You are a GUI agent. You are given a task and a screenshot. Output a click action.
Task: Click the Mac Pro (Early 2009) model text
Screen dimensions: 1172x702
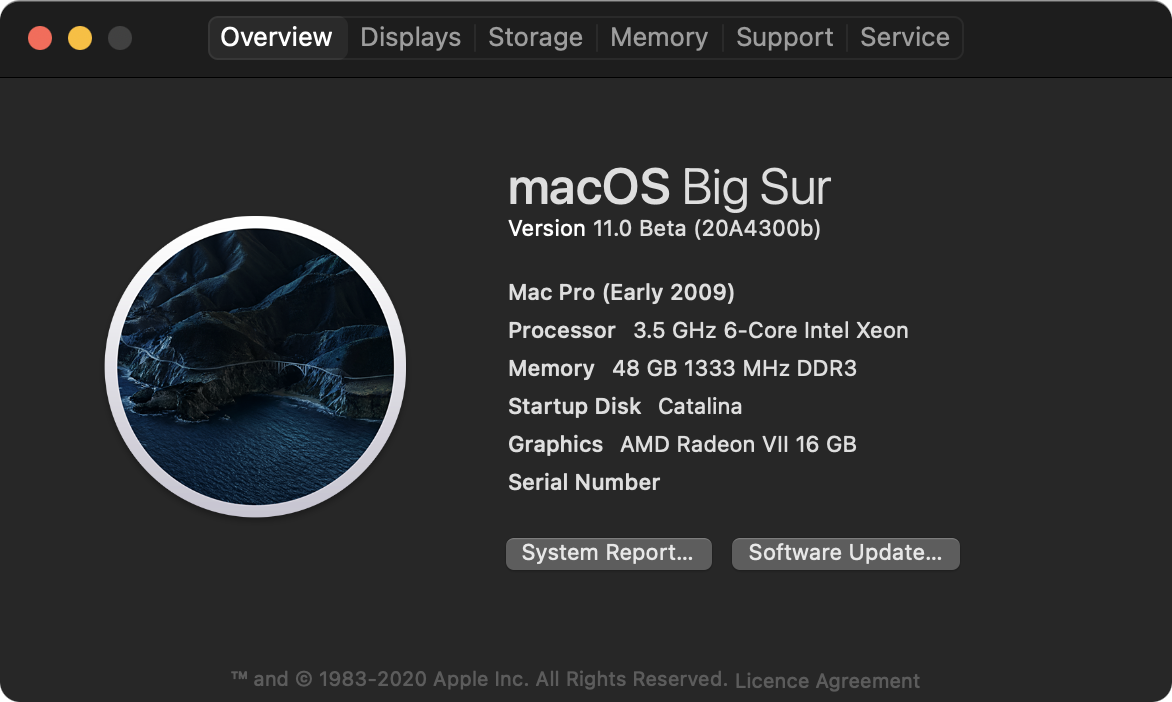coord(621,293)
